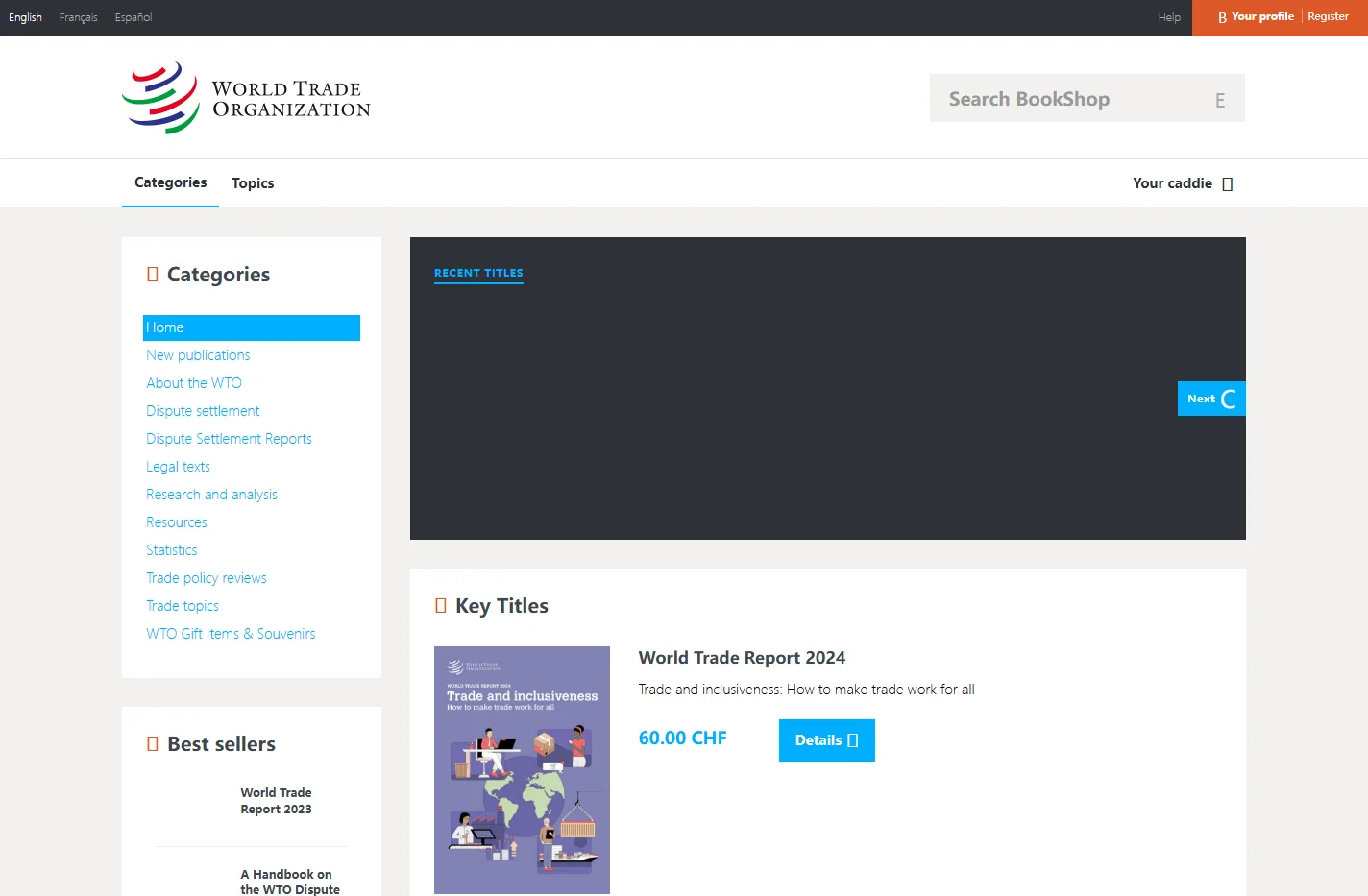
Task: Open Legal texts category
Action: pos(178,467)
